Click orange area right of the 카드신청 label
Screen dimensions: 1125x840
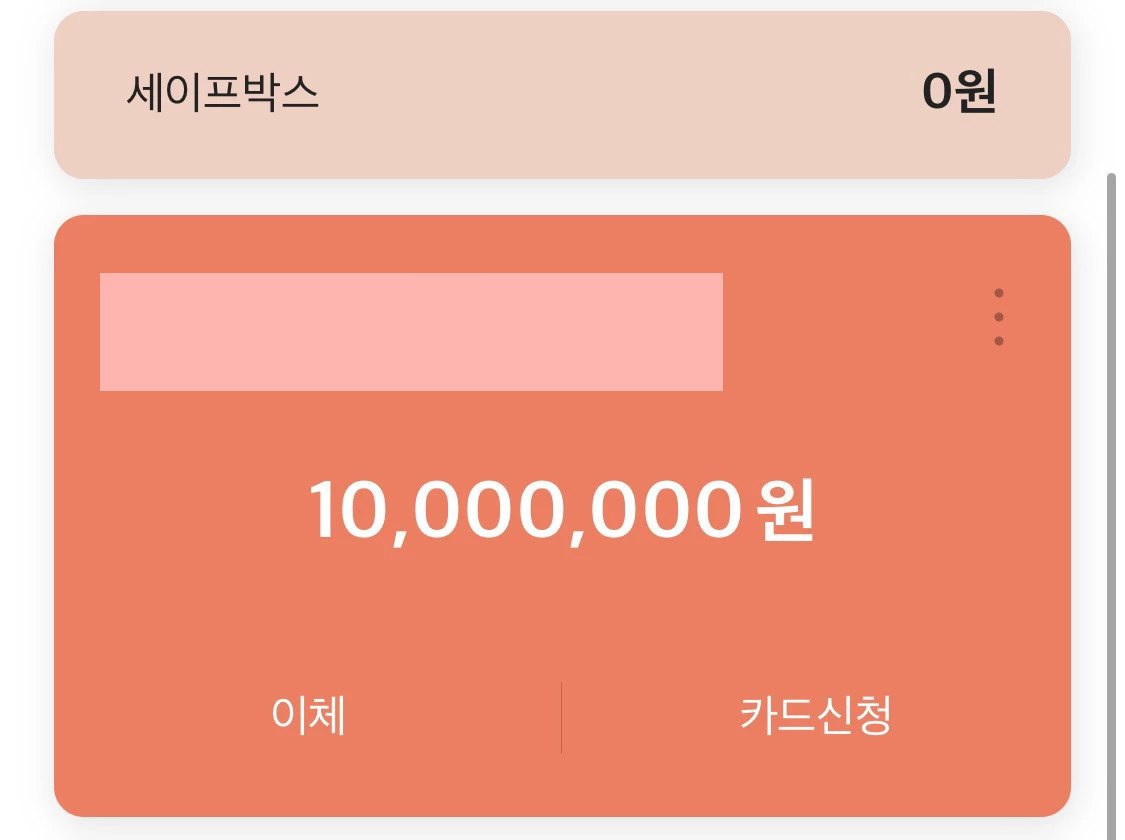coord(980,716)
